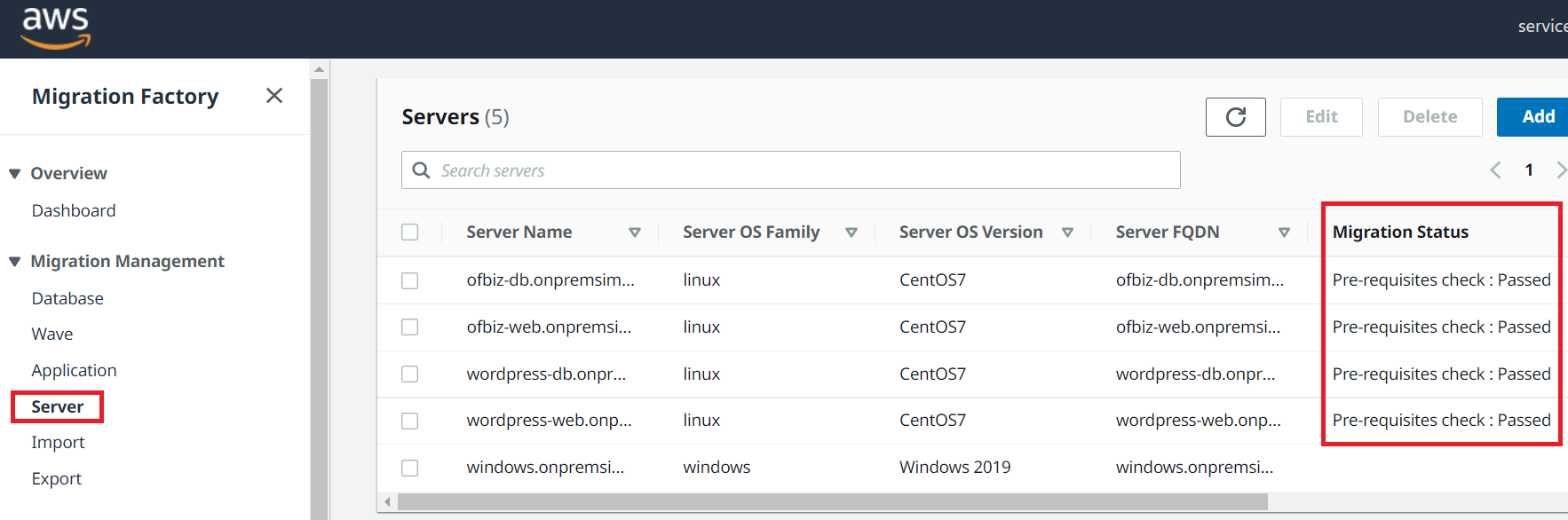Click wordpress-db.onpr... in Server FQDN column
This screenshot has width=1568, height=520.
coord(1196,374)
